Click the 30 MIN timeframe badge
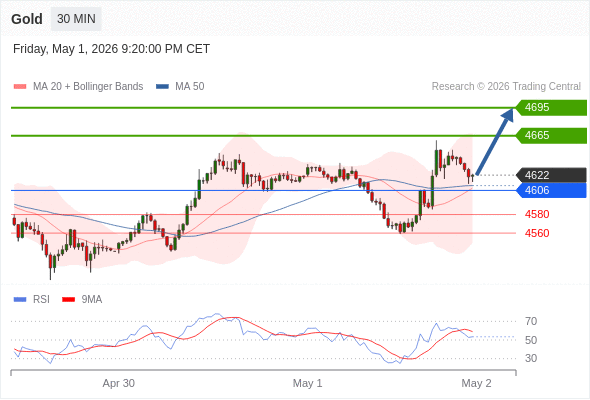Viewport: 590px width, 400px height. 76,19
